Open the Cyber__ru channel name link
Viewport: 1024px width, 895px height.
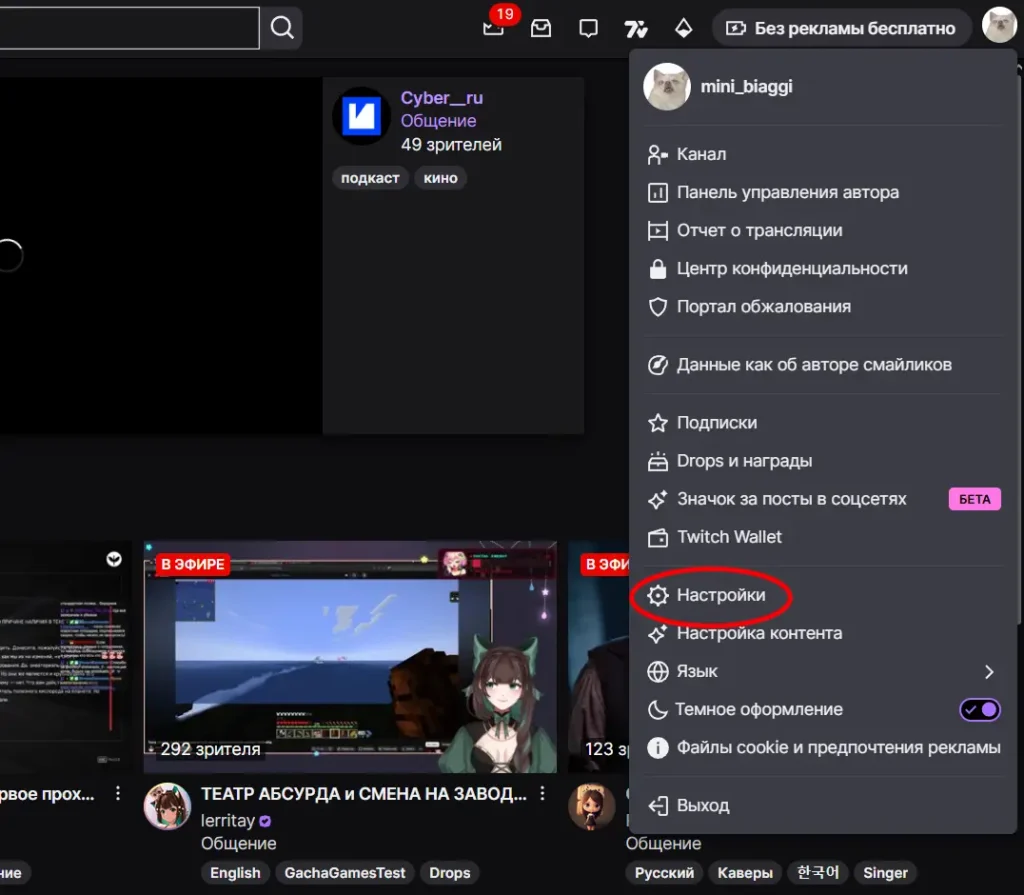point(441,98)
